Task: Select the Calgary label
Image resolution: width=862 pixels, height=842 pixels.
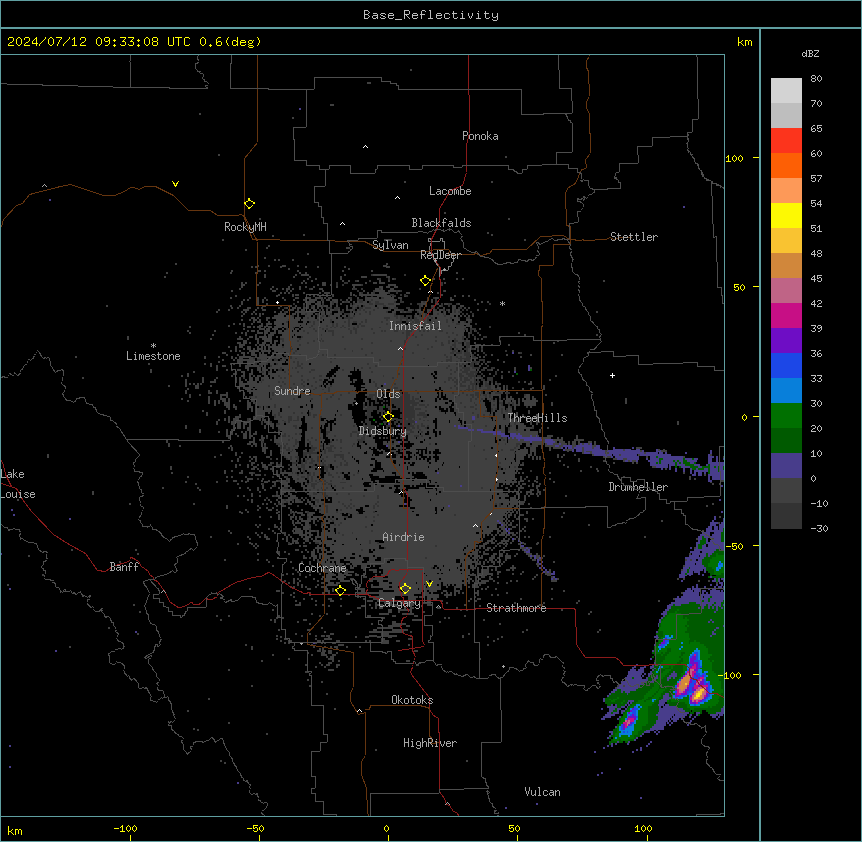Action: [x=399, y=603]
